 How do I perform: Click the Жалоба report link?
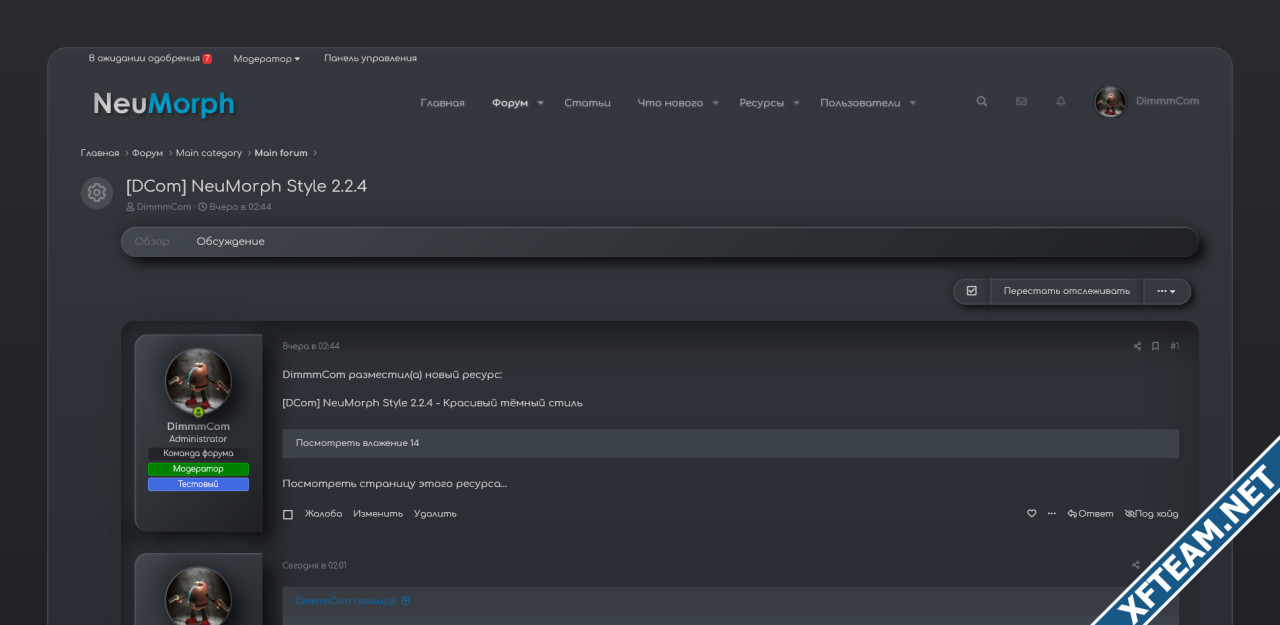[x=323, y=513]
